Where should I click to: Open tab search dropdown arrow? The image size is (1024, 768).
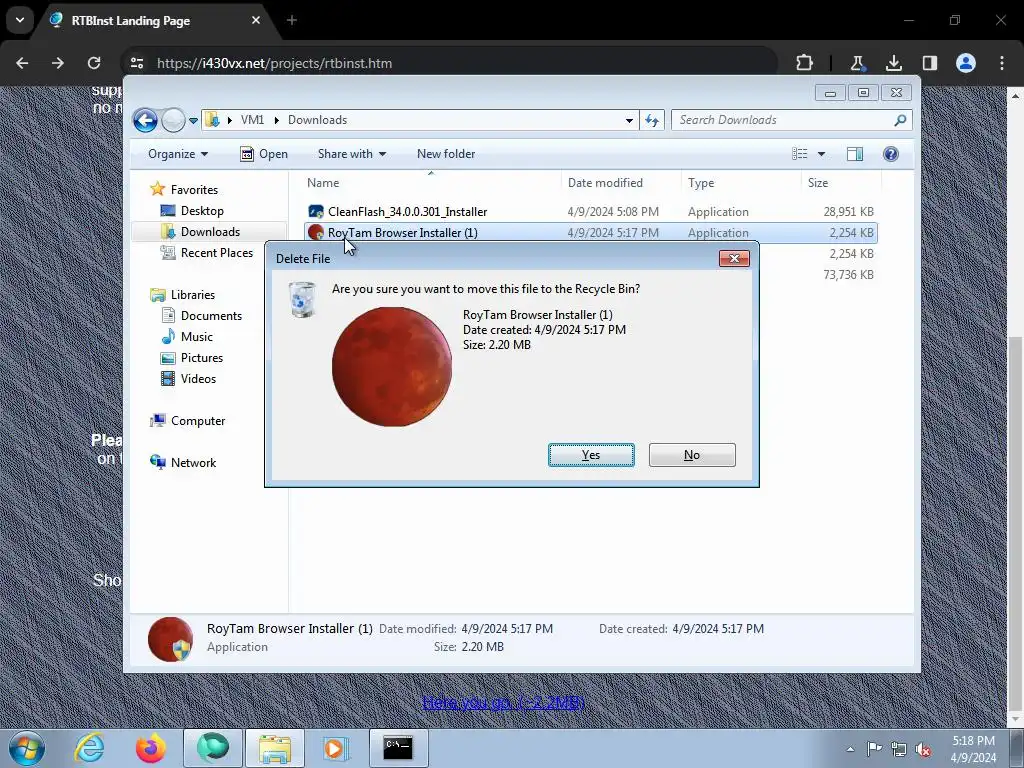coord(20,20)
